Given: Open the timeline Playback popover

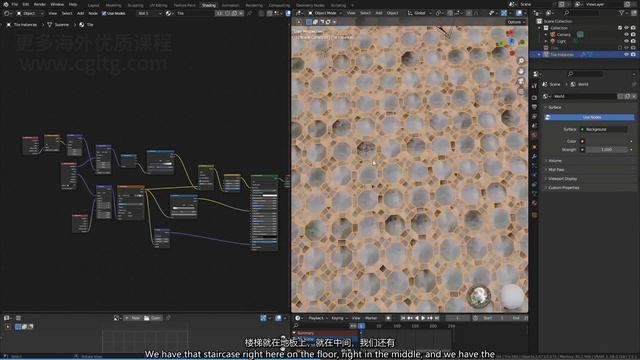Looking at the screenshot, I should [x=318, y=318].
